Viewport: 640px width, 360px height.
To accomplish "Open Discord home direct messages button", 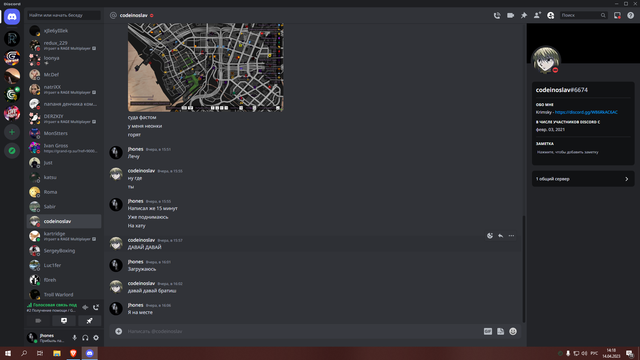I will coord(12,17).
